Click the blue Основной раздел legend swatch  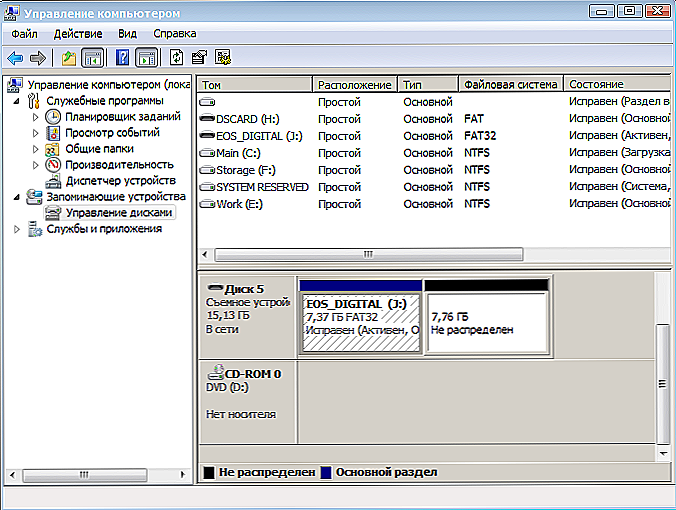click(326, 472)
